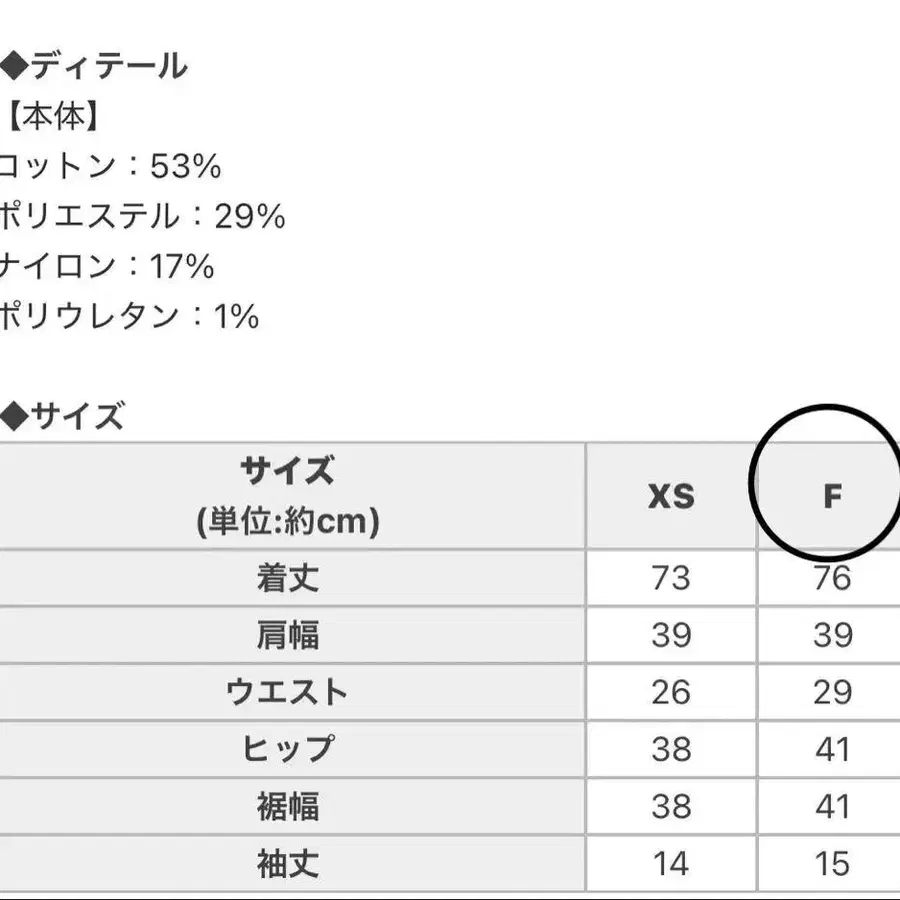Click the ポリエステル：29% material line

[143, 216]
